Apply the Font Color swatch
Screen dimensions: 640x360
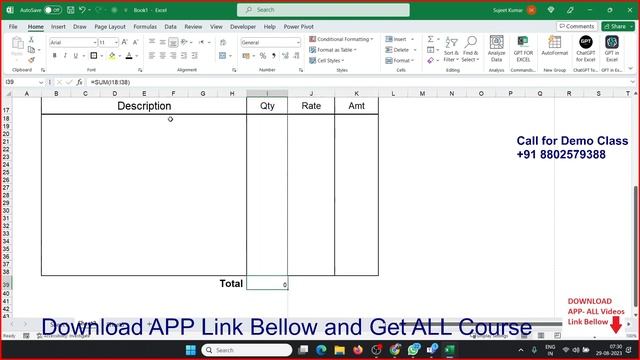pyautogui.click(x=129, y=56)
